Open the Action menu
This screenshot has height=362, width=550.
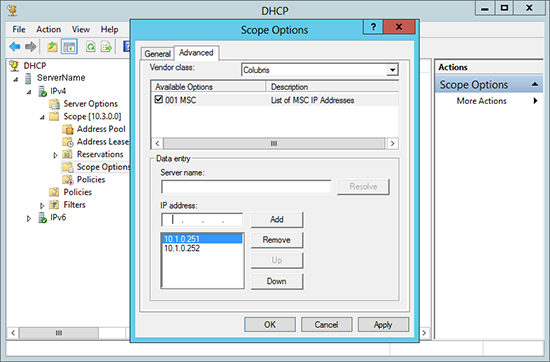(48, 29)
